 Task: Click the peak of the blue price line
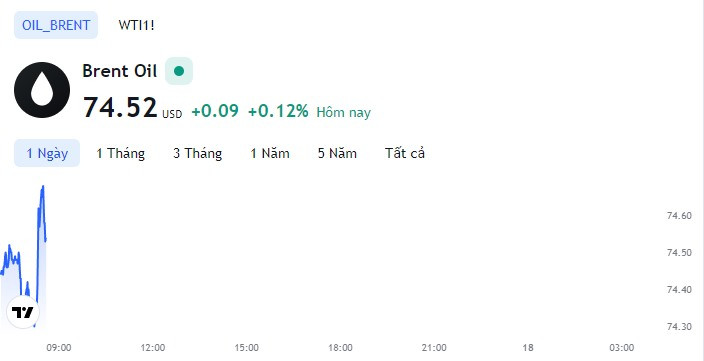(x=43, y=186)
